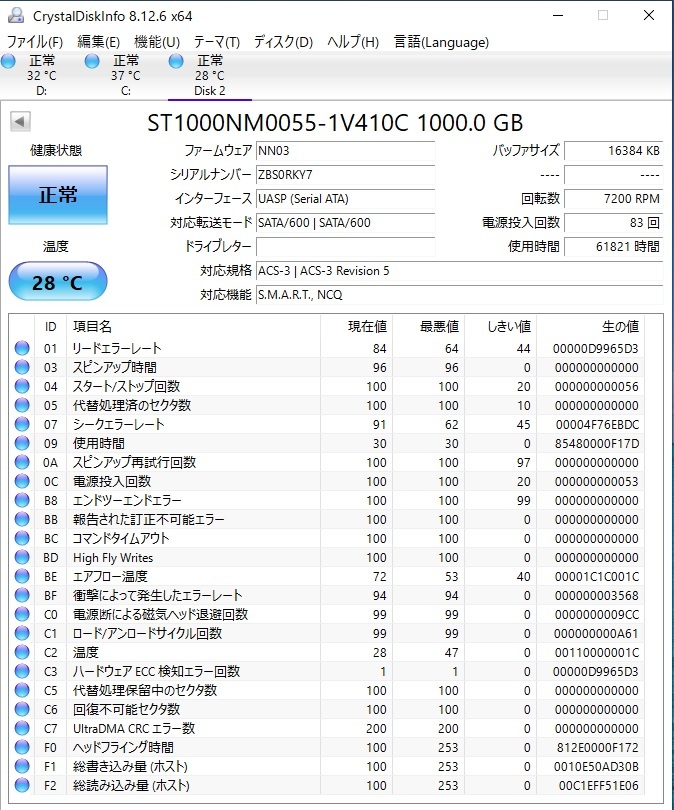Click the empty ドライブレター field
The width and height of the screenshot is (674, 810).
(x=346, y=247)
